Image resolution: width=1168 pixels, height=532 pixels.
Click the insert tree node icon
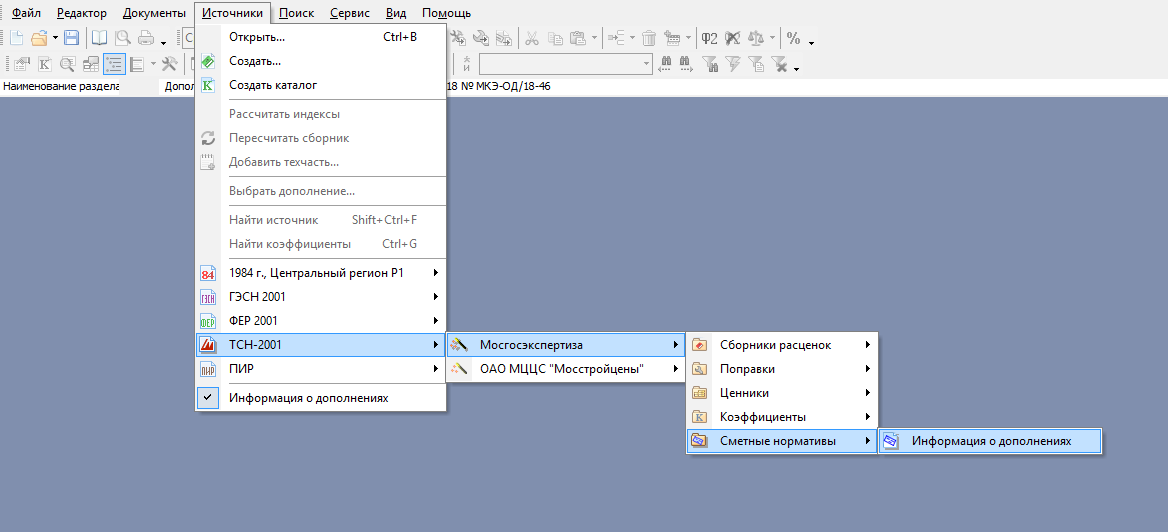point(617,38)
